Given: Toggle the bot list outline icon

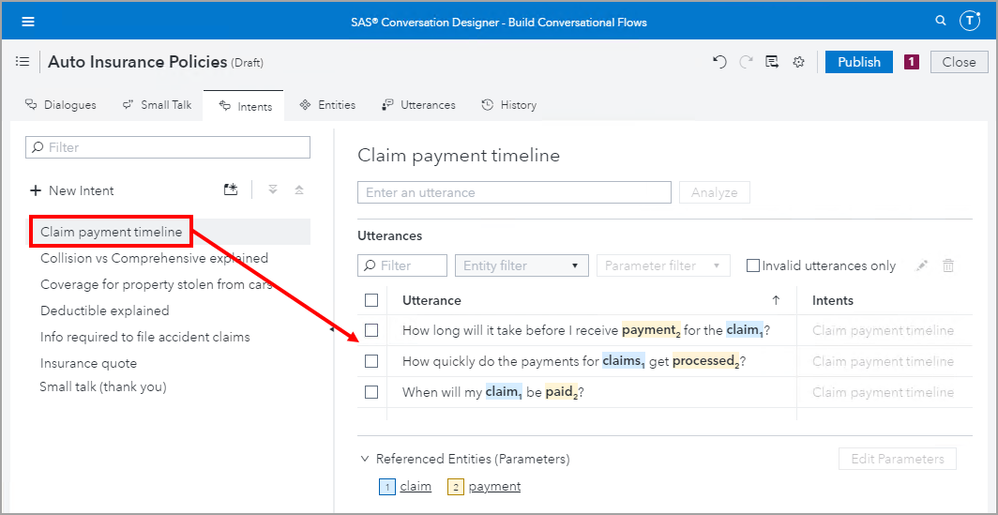Looking at the screenshot, I should click(x=22, y=62).
